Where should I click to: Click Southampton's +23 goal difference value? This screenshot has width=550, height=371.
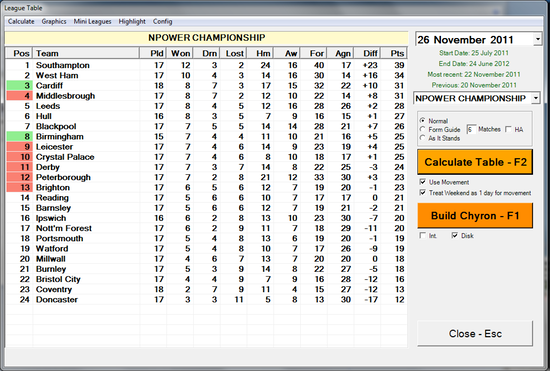(370, 65)
